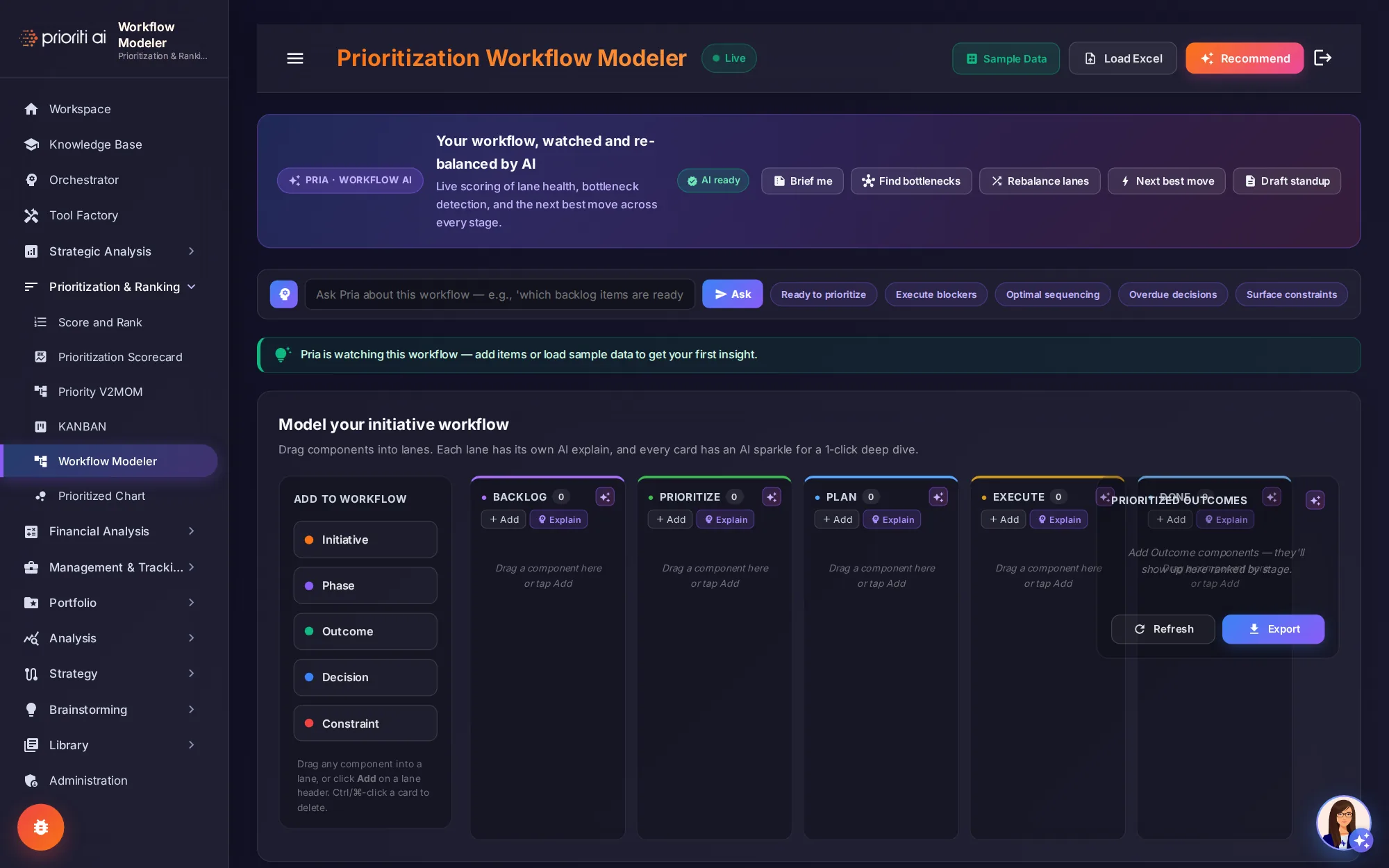Select Overdue decisions suggestion chip
Screen dimensions: 1389x868
pyautogui.click(x=1173, y=294)
